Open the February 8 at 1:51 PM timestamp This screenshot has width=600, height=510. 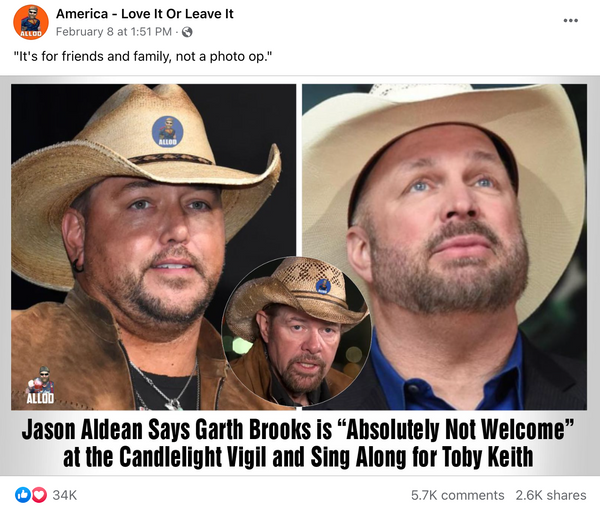pyautogui.click(x=114, y=32)
